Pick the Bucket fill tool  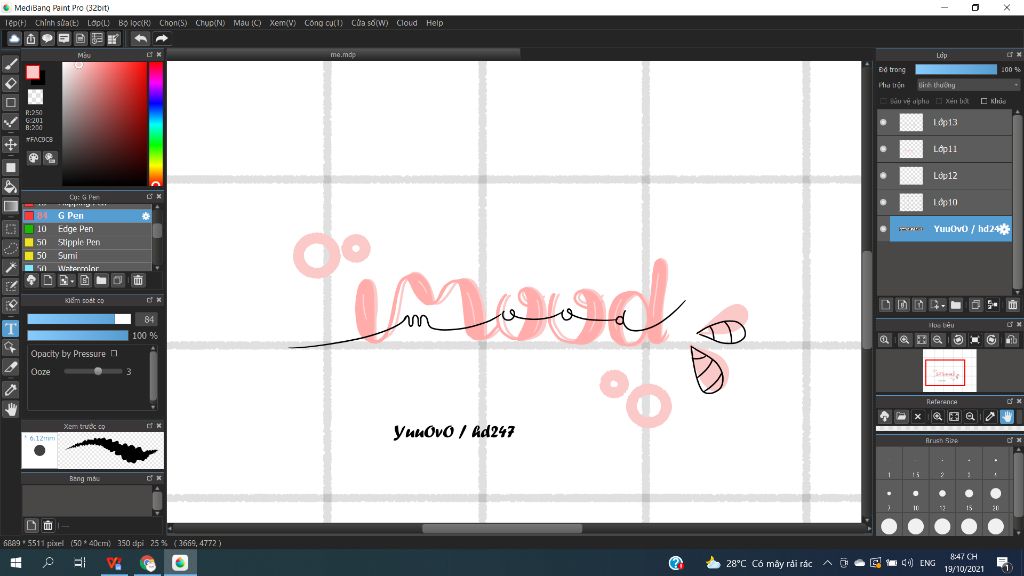[x=10, y=187]
